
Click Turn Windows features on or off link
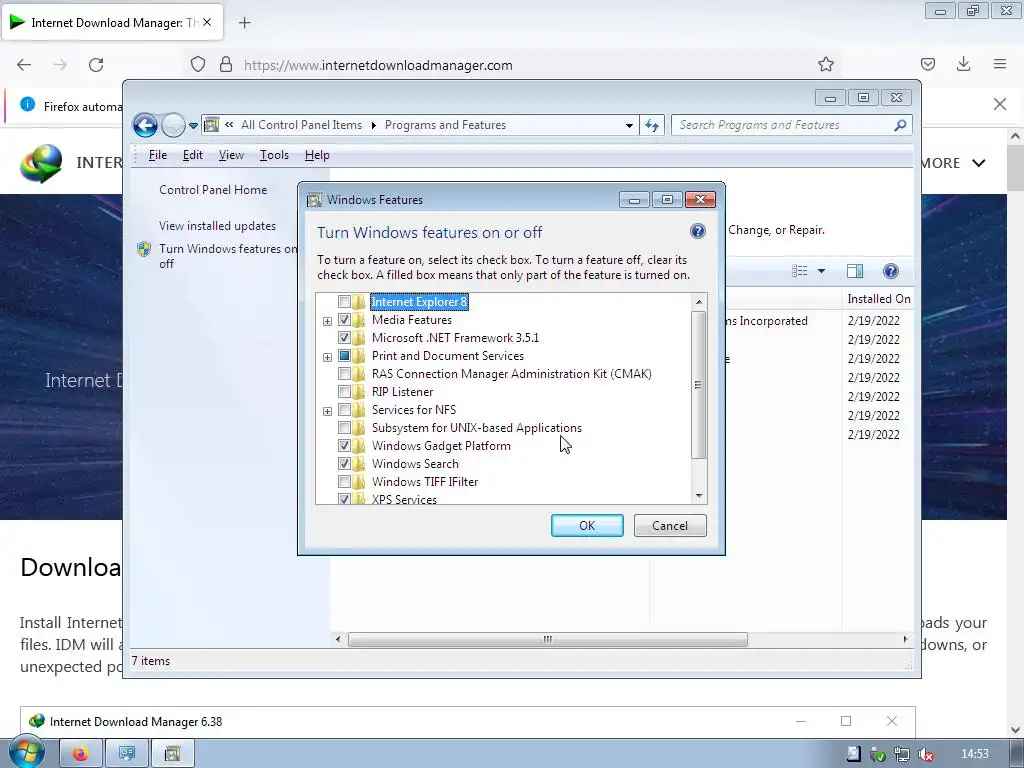pos(228,256)
